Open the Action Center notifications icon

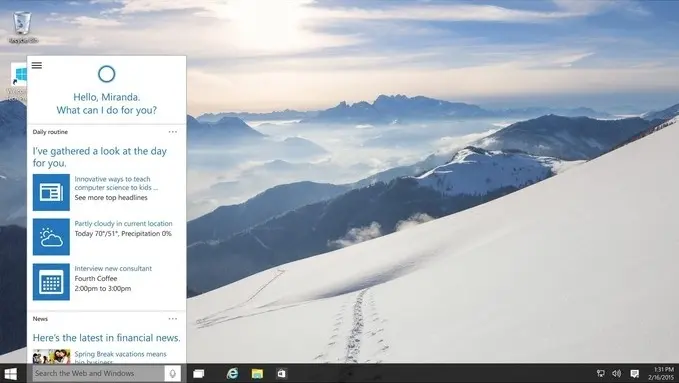(634, 373)
